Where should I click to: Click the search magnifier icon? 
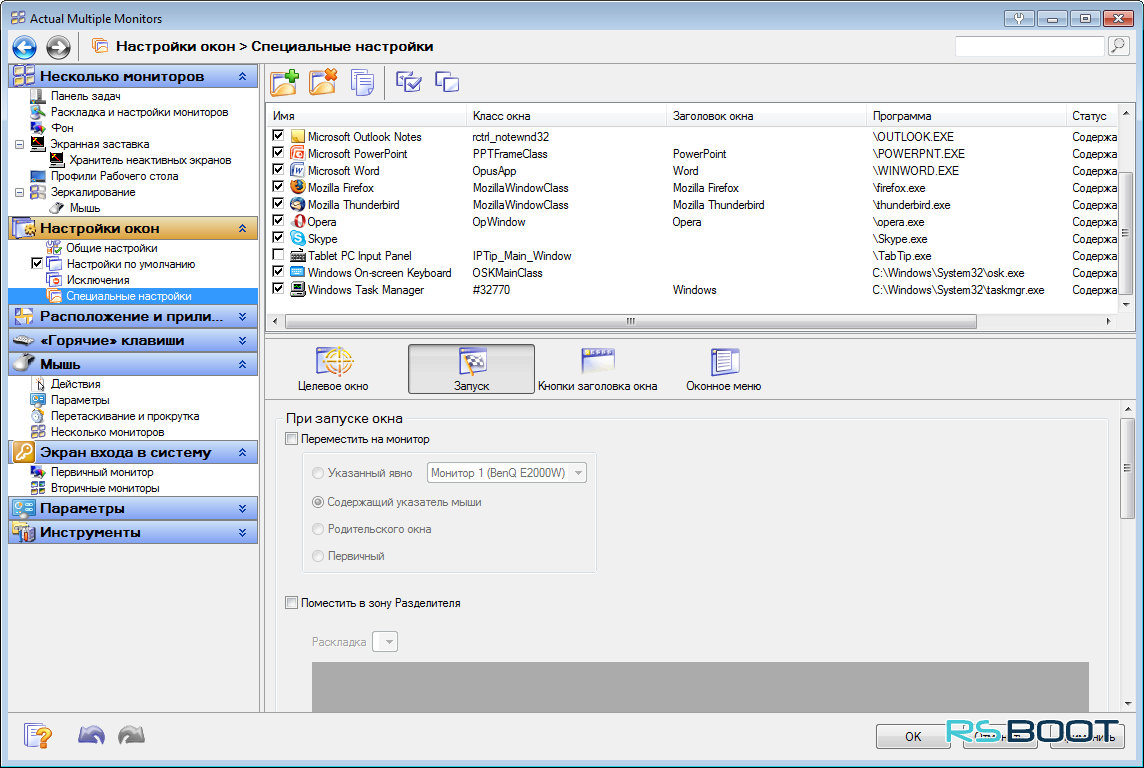(1118, 46)
